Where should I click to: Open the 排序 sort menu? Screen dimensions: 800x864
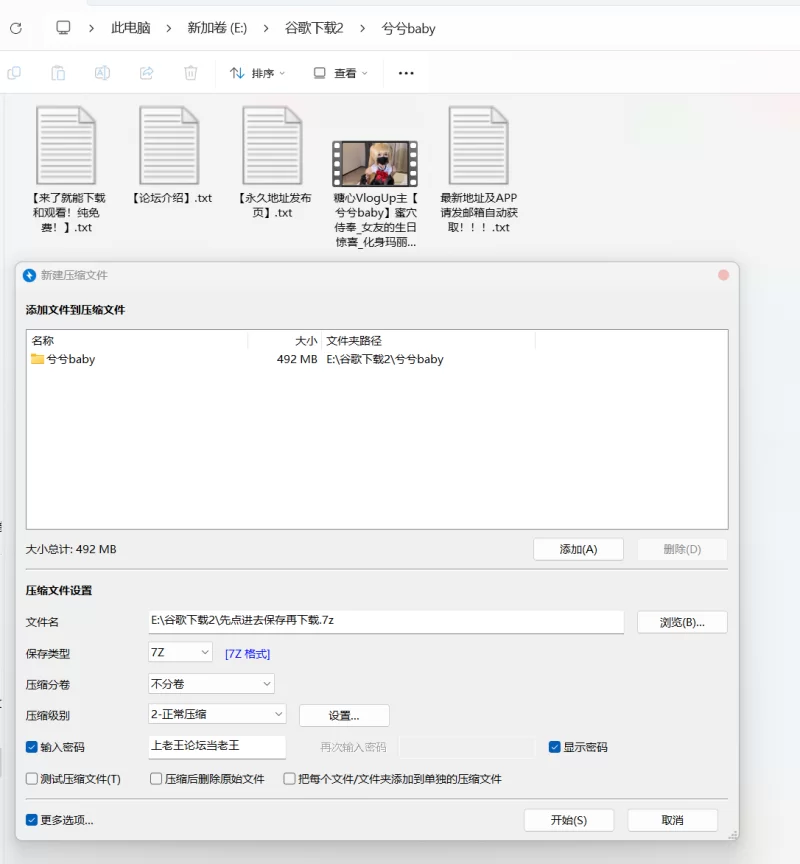click(x=257, y=73)
